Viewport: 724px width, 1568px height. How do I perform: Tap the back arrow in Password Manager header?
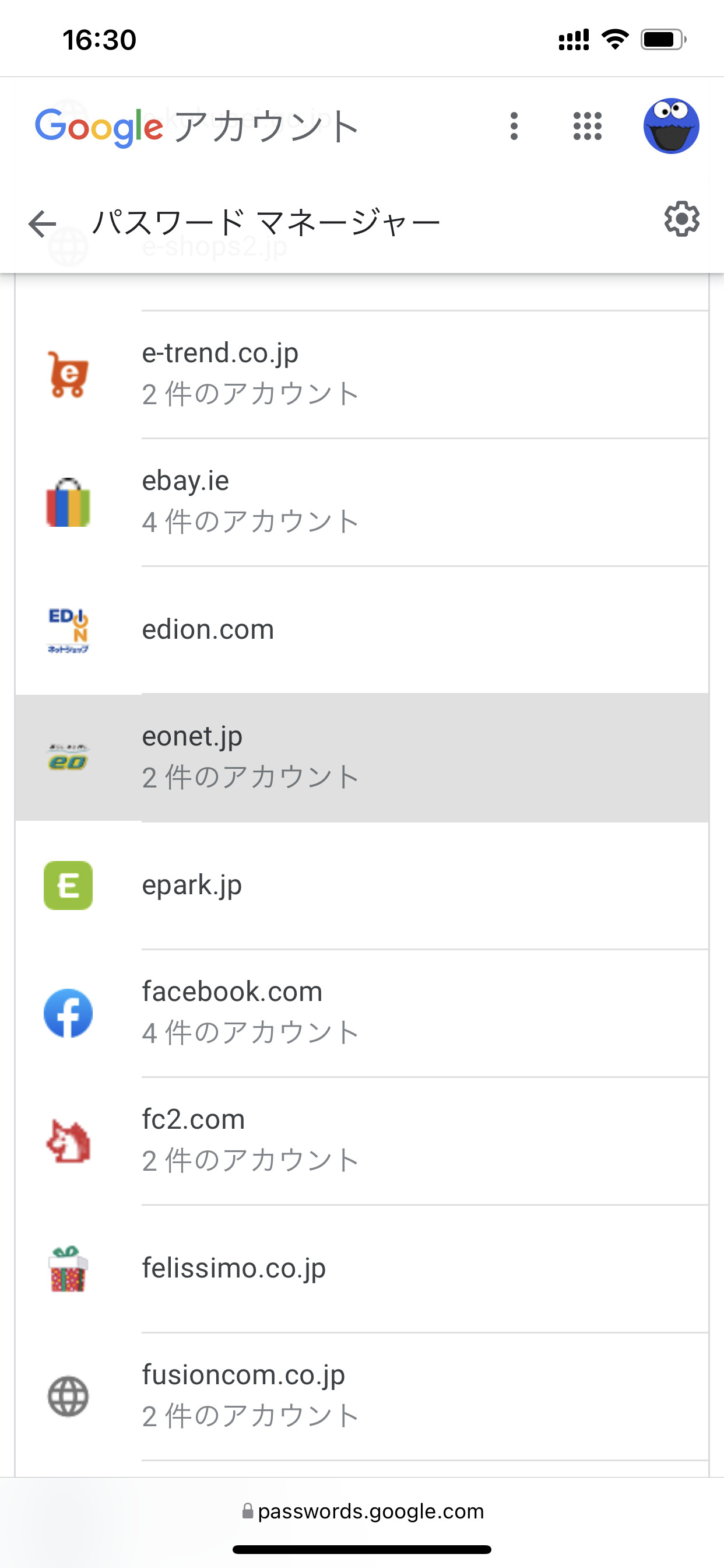43,223
